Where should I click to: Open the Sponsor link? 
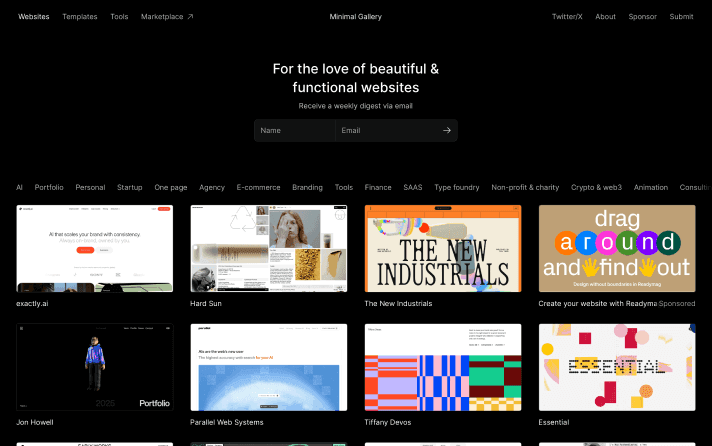point(643,17)
